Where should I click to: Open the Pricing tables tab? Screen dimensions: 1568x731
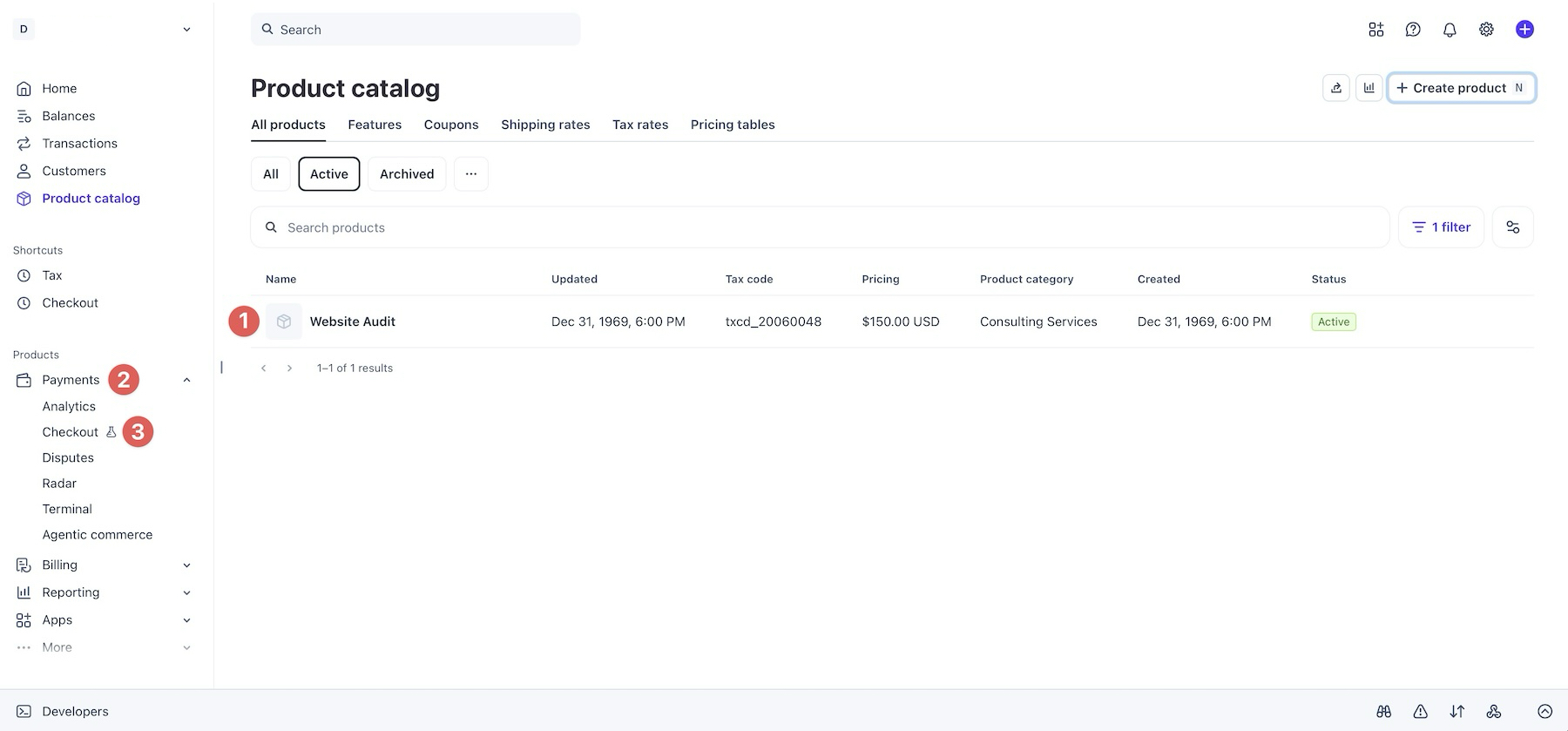(x=733, y=125)
